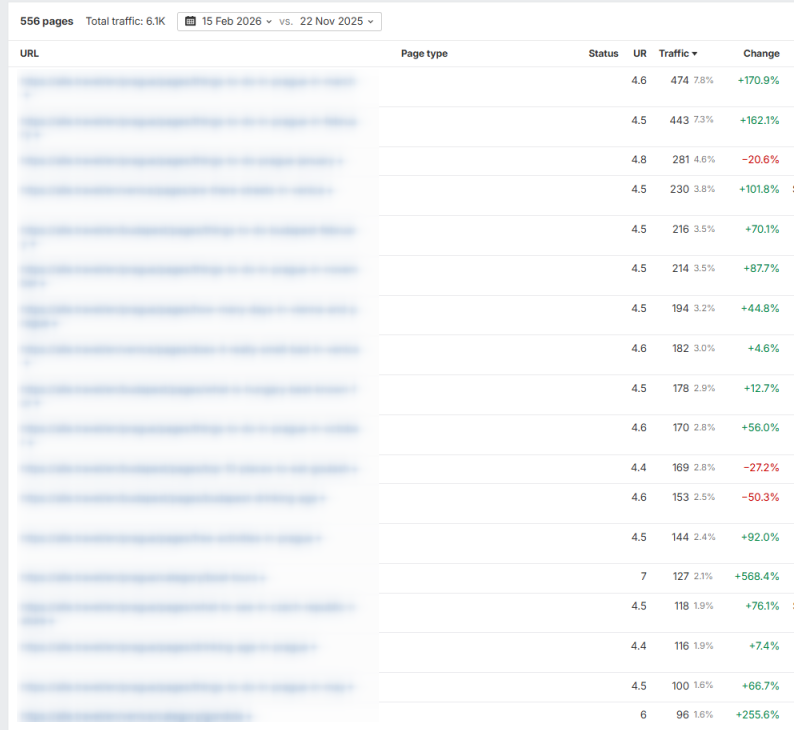Sort the table by the URL column header
The width and height of the screenshot is (794, 730).
(x=29, y=54)
